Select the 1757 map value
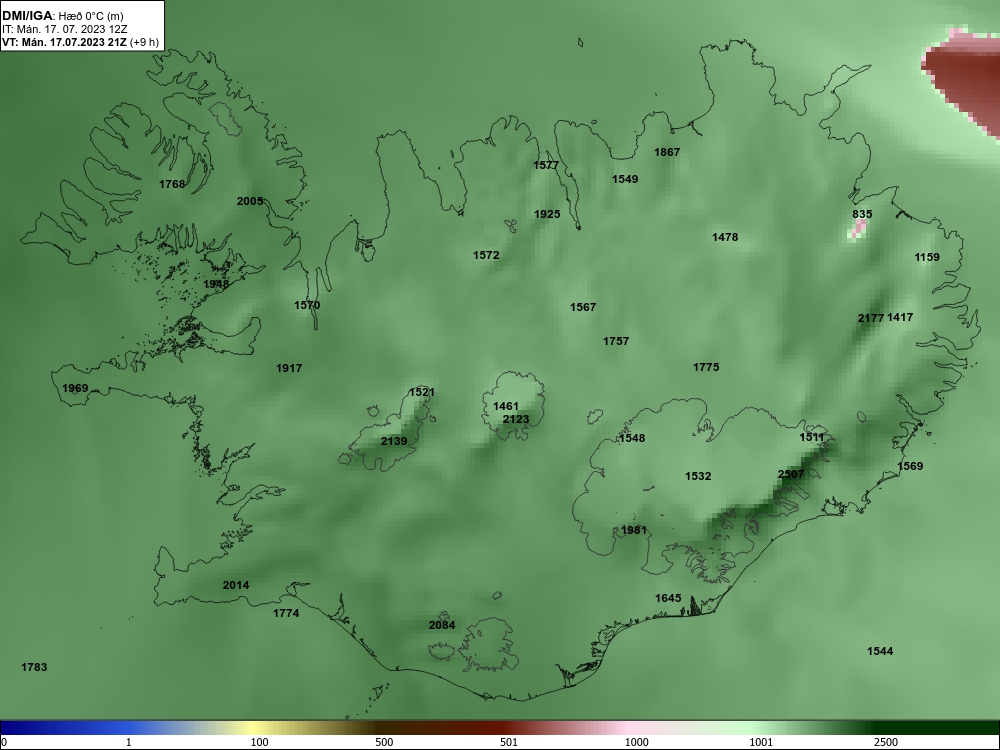 click(x=616, y=341)
